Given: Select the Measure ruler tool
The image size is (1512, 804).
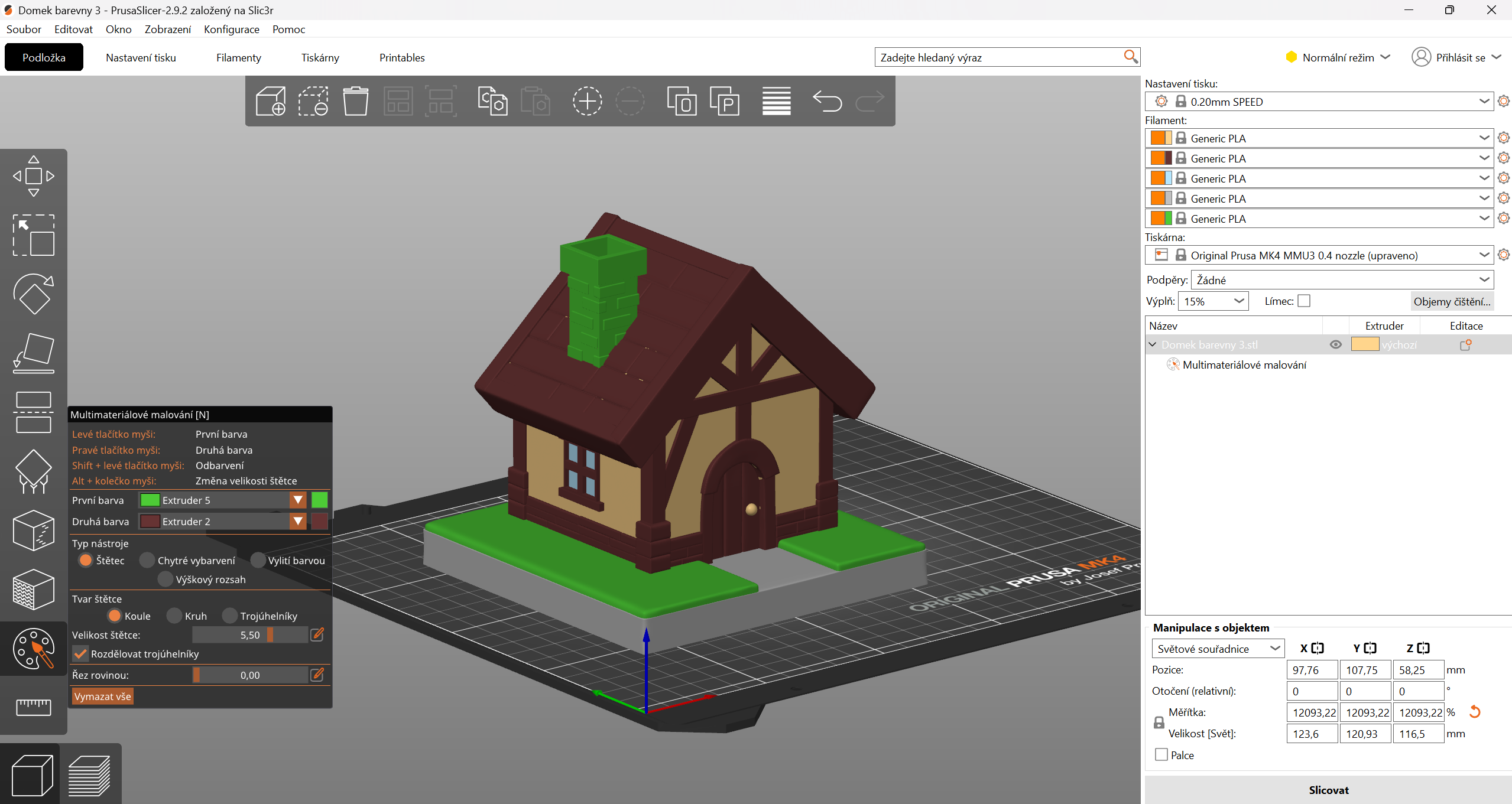Looking at the screenshot, I should point(34,707).
